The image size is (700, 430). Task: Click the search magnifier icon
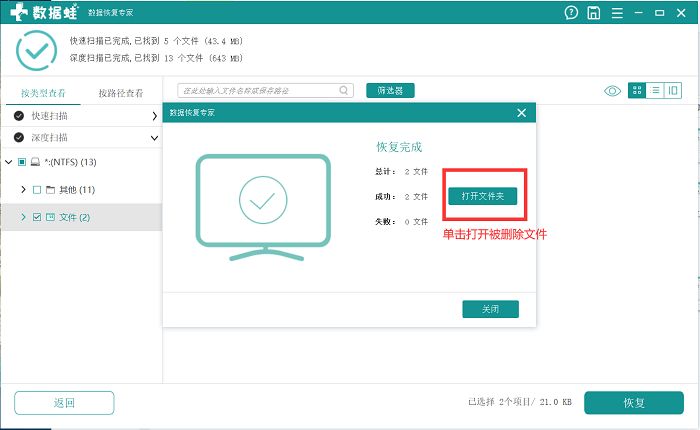click(345, 91)
